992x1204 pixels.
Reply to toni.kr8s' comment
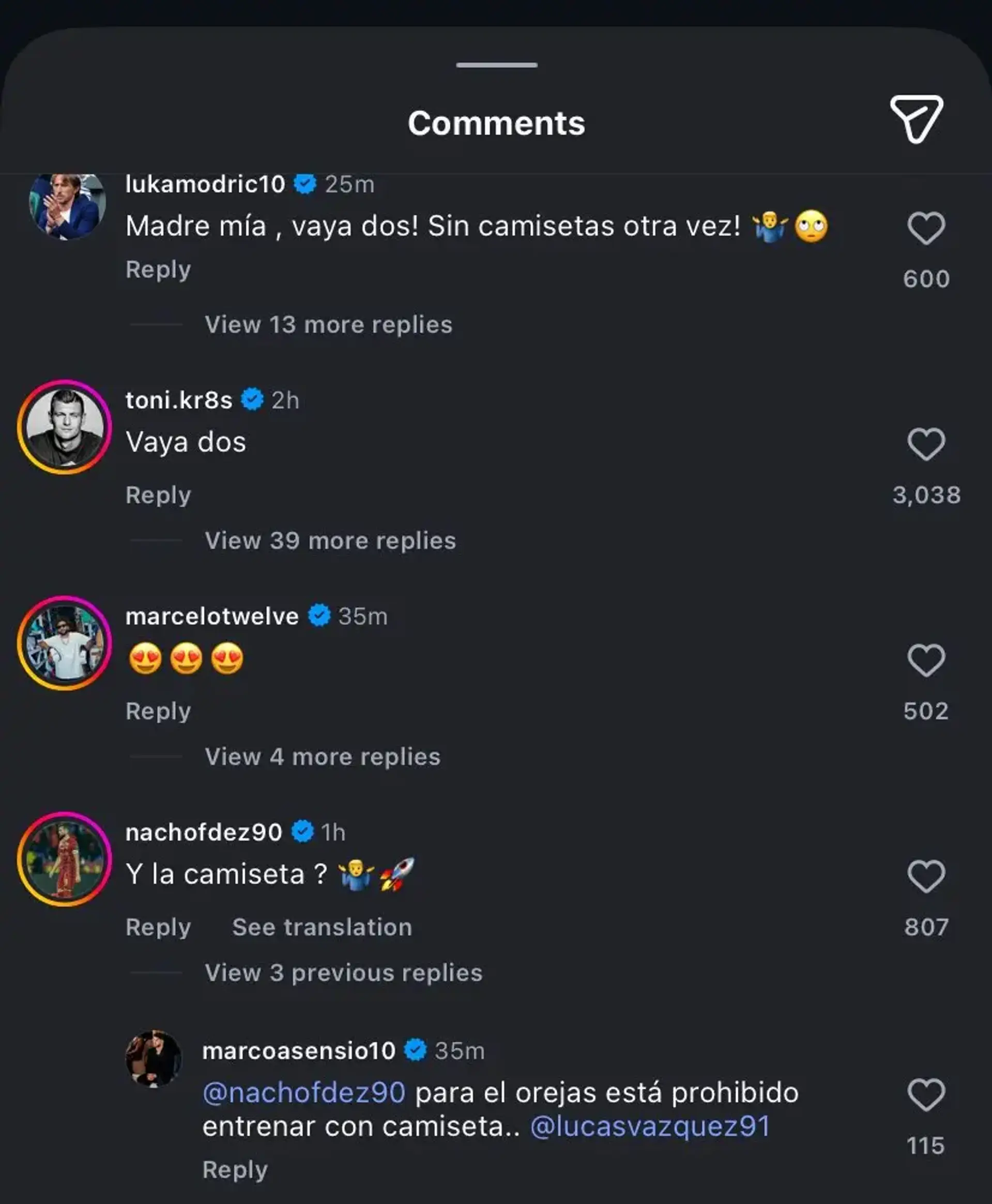(158, 495)
